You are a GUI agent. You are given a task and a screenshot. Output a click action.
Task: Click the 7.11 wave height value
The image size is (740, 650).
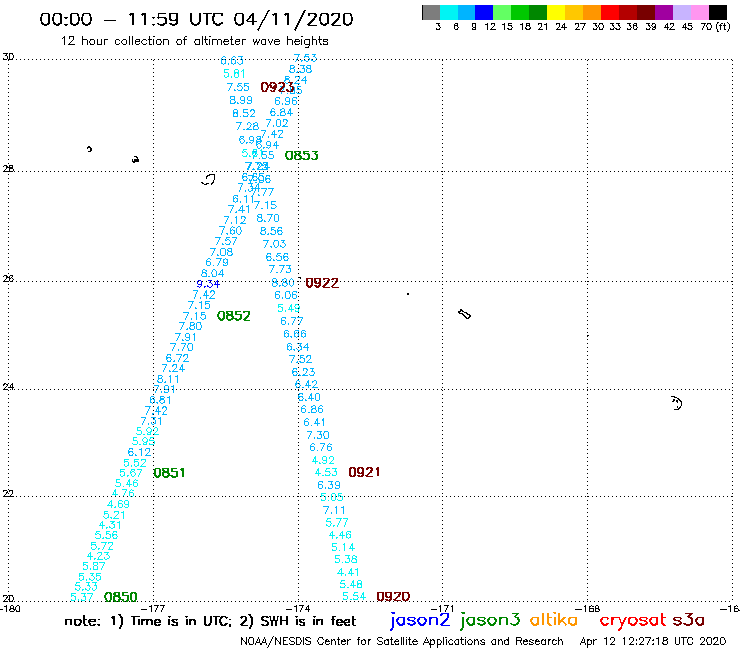334,510
